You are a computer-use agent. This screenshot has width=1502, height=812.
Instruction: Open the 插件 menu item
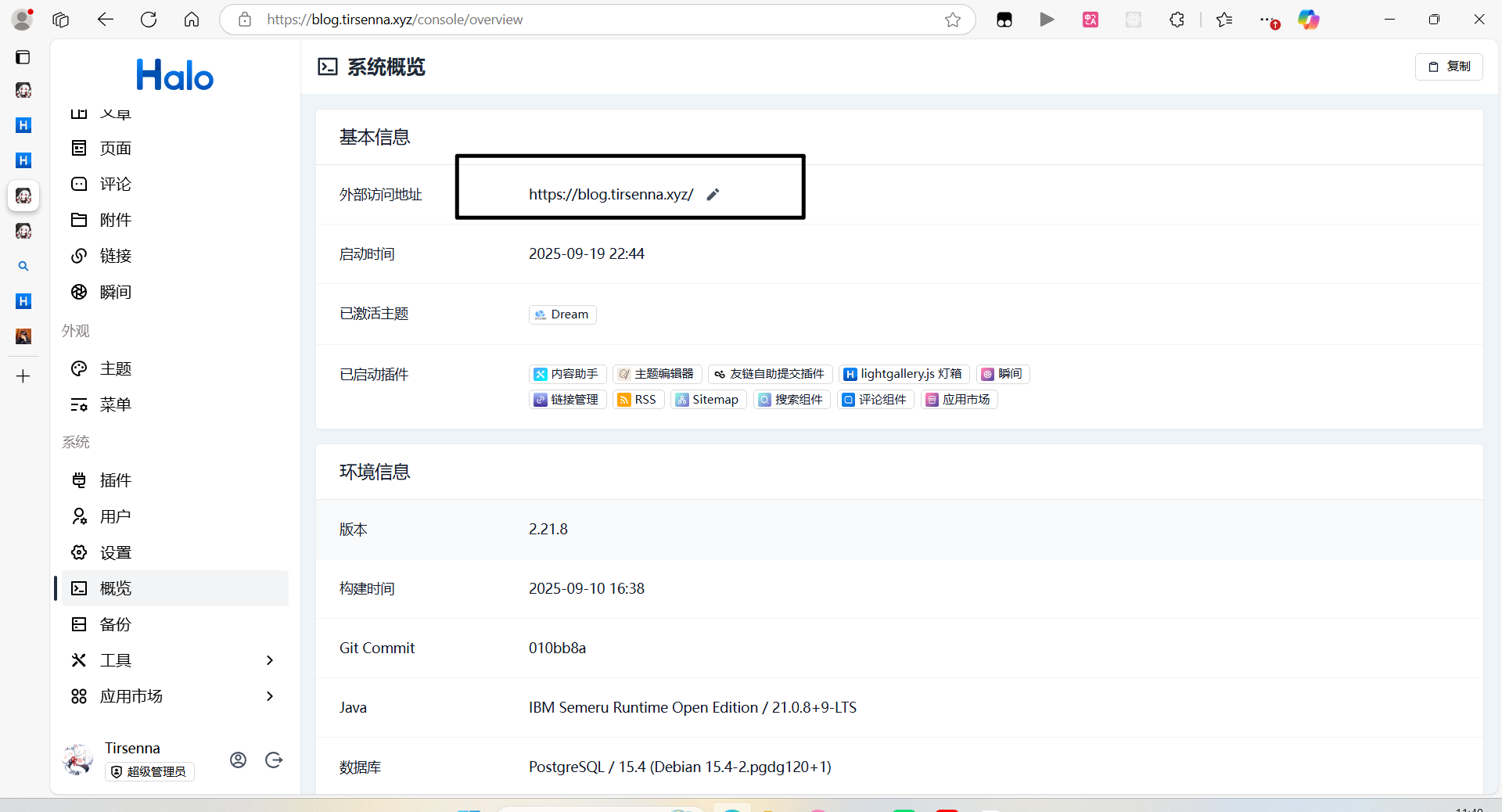pyautogui.click(x=115, y=480)
